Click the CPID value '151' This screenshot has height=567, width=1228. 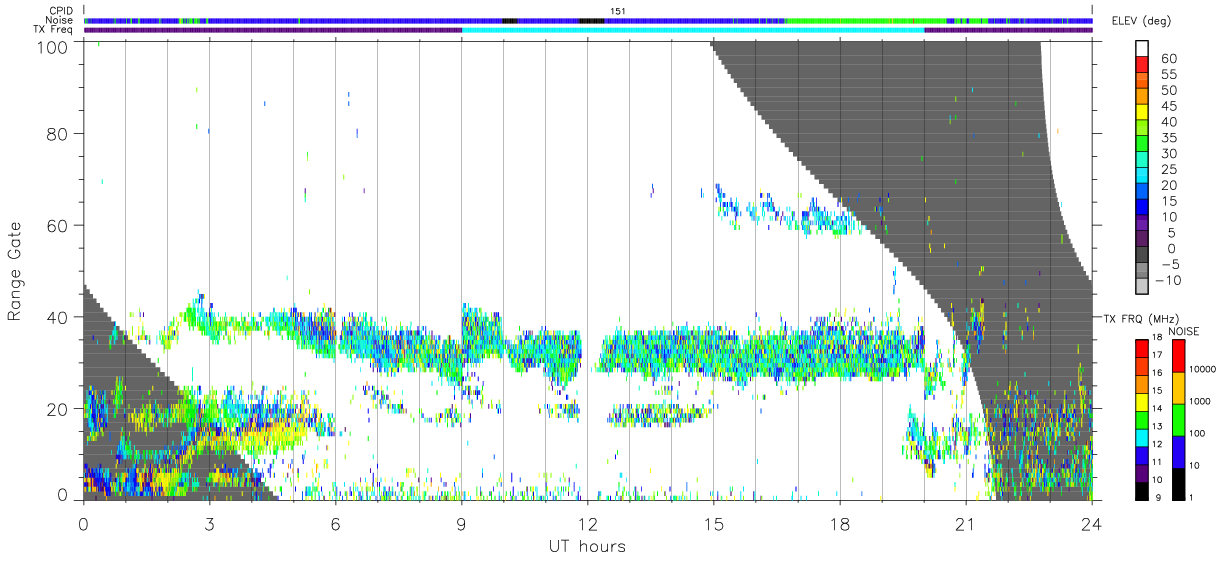(616, 11)
